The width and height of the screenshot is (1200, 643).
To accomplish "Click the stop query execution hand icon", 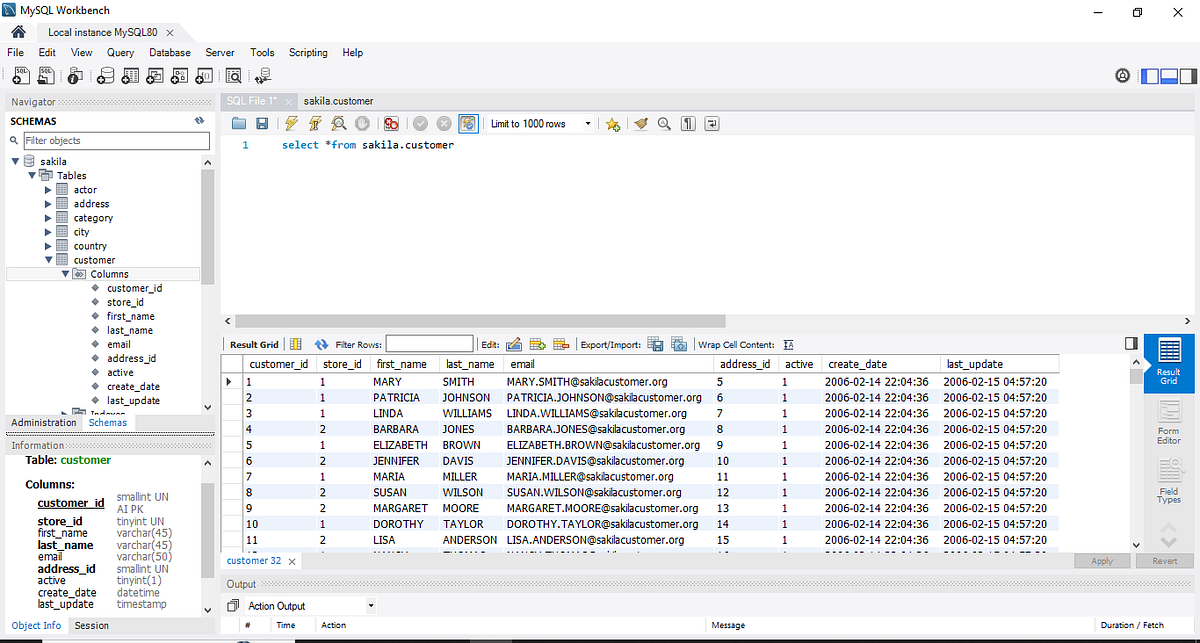I will 363,124.
